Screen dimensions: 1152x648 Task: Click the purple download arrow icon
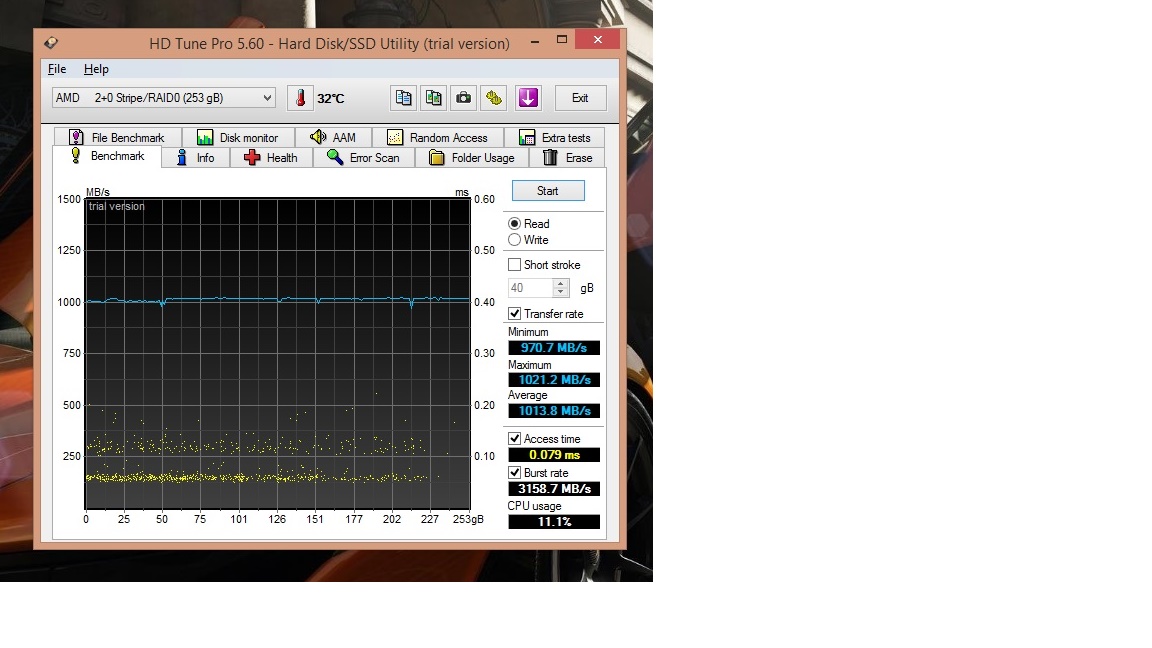tap(528, 98)
